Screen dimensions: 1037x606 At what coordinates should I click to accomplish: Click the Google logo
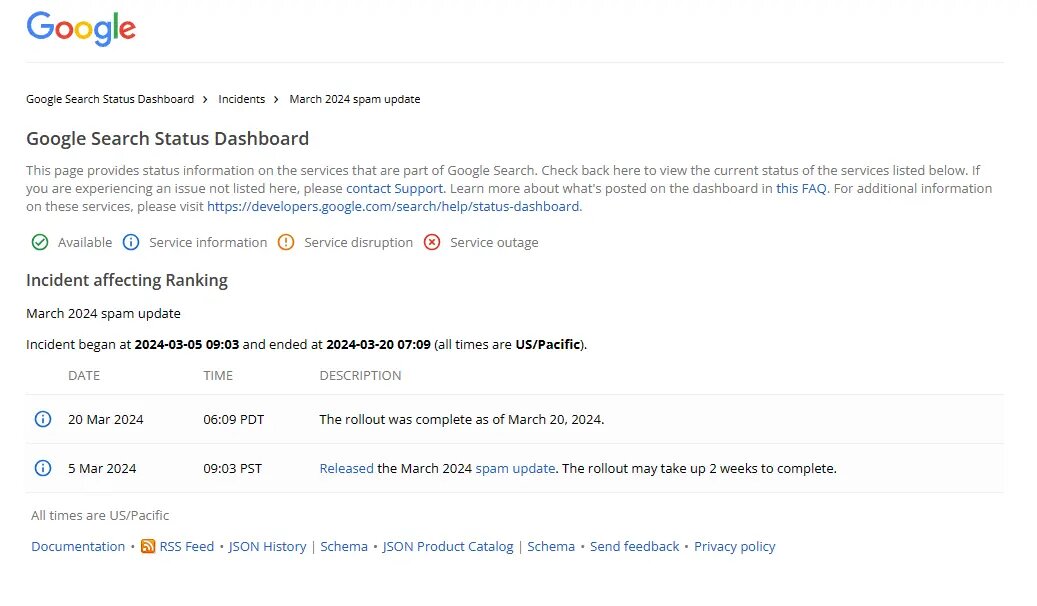pyautogui.click(x=81, y=29)
